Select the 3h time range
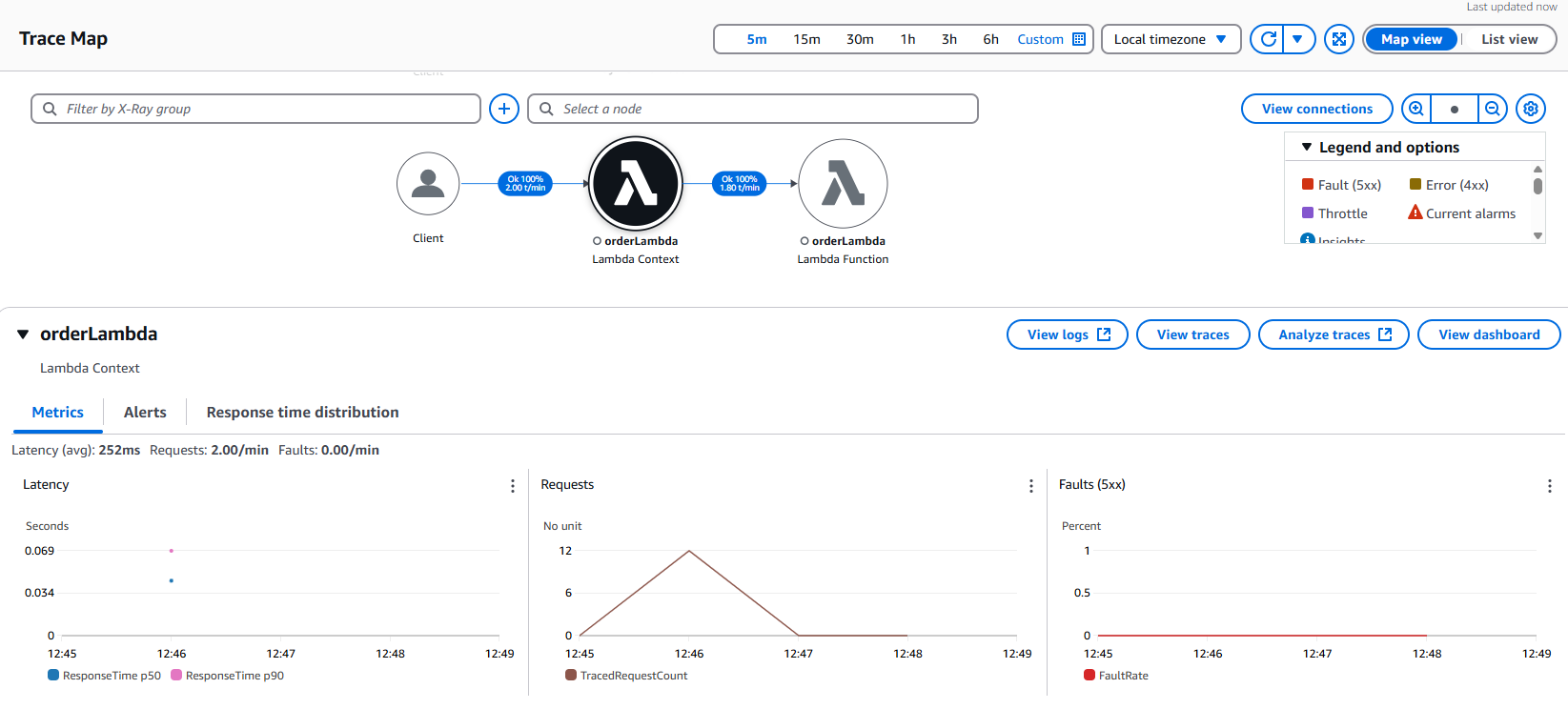The image size is (1568, 709). [x=949, y=39]
